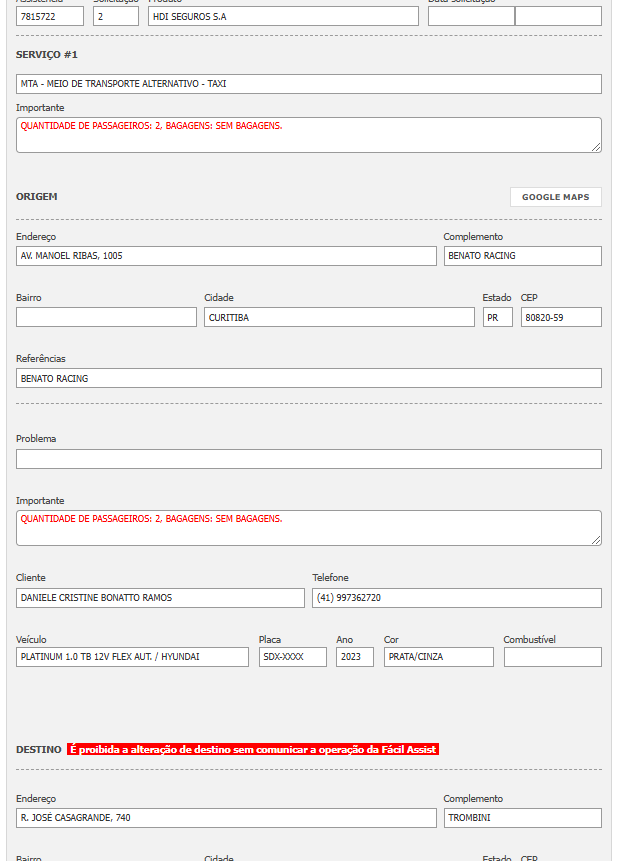The height and width of the screenshot is (861, 638).
Task: Click the Estado field showing PR
Action: coord(497,317)
